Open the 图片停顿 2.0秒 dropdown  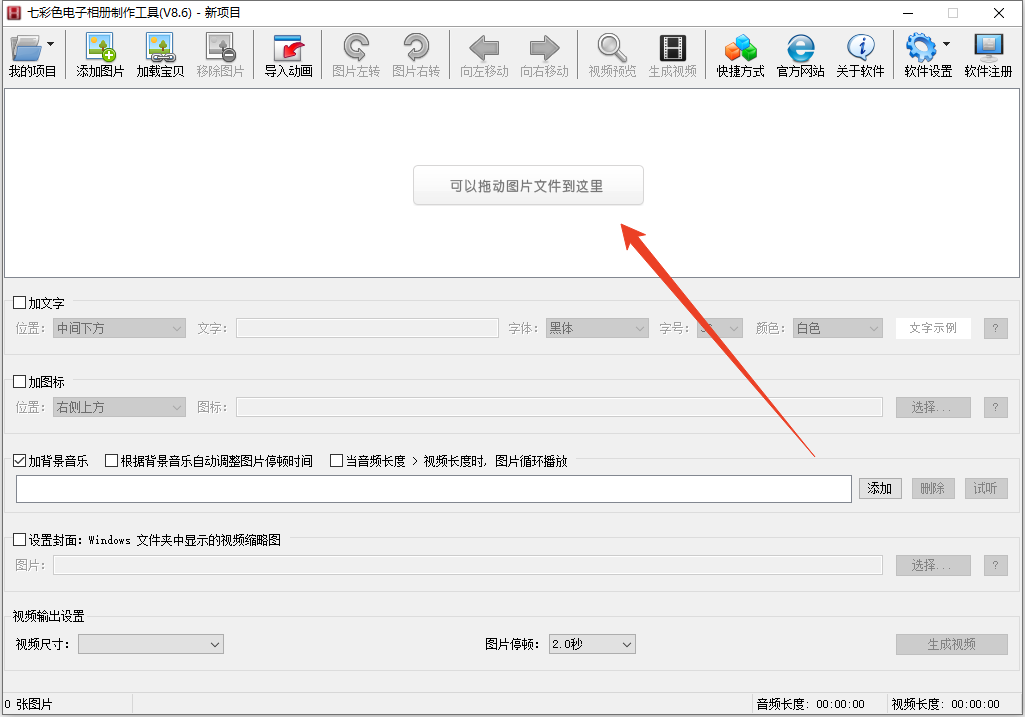(x=592, y=645)
